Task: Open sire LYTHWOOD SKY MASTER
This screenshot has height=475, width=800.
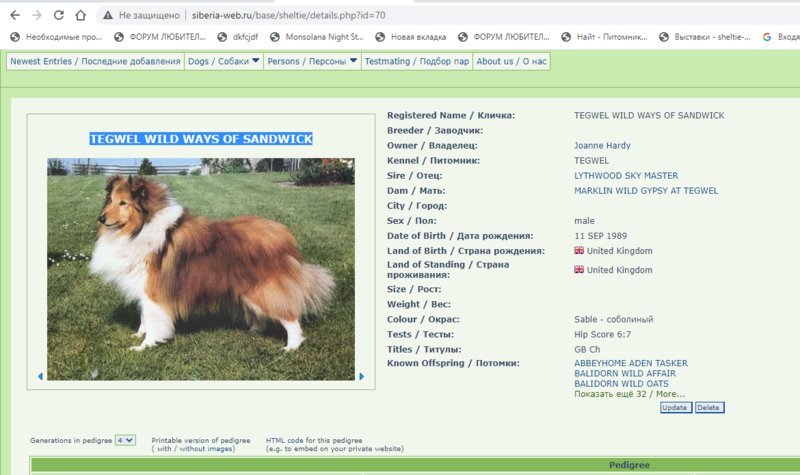Action: click(x=626, y=176)
